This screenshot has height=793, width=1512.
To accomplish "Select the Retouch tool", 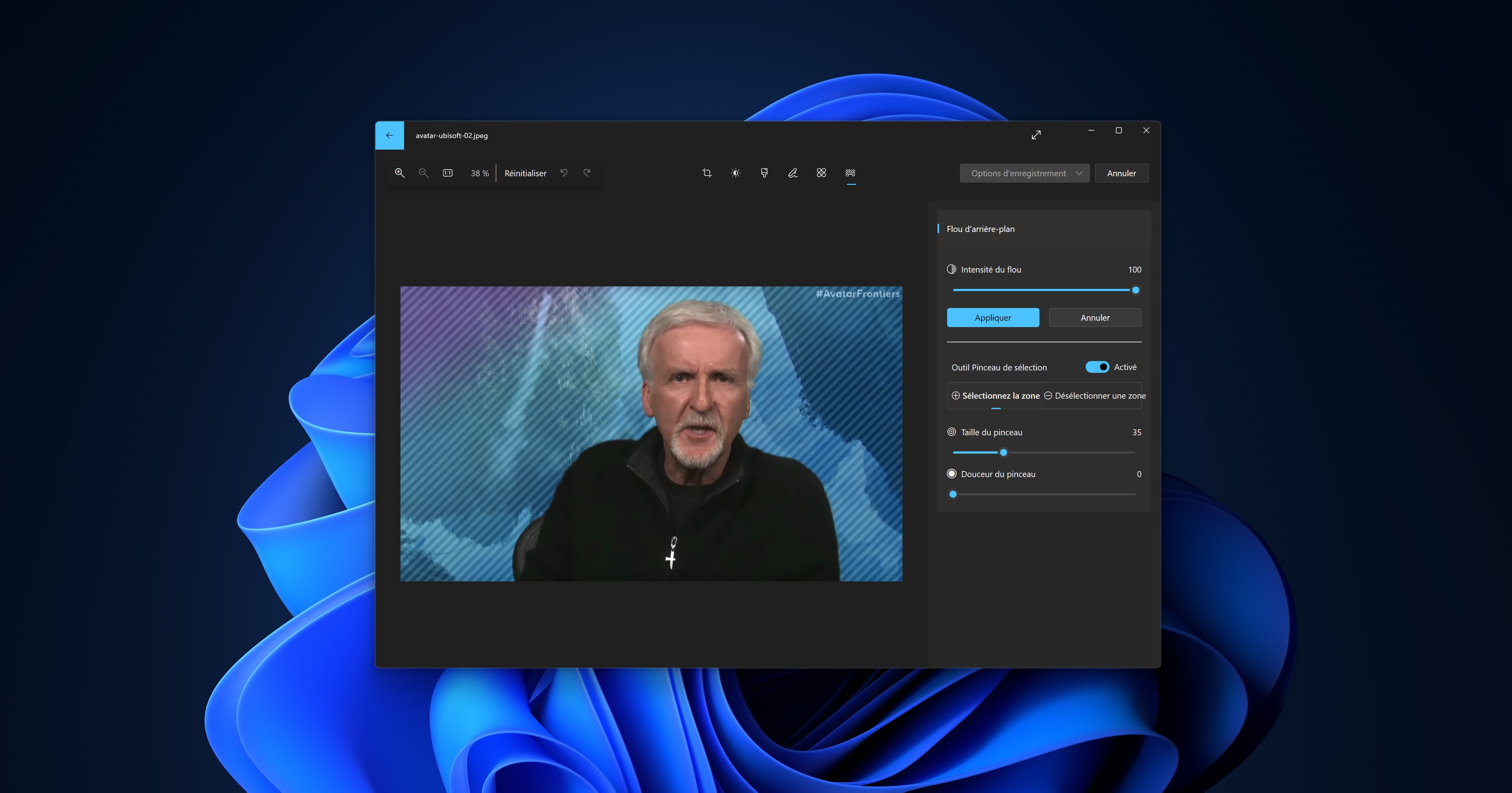I will coord(820,173).
